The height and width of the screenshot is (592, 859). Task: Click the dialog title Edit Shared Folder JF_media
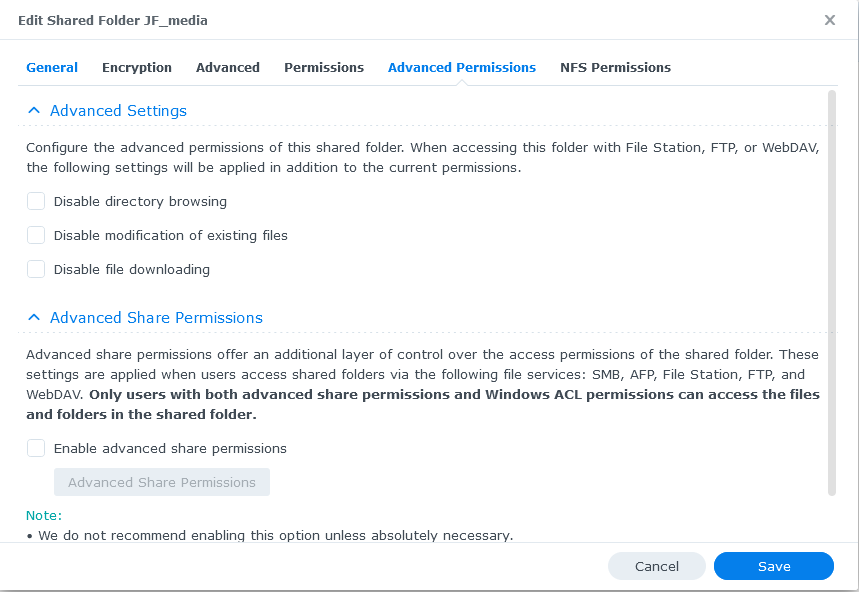click(113, 20)
